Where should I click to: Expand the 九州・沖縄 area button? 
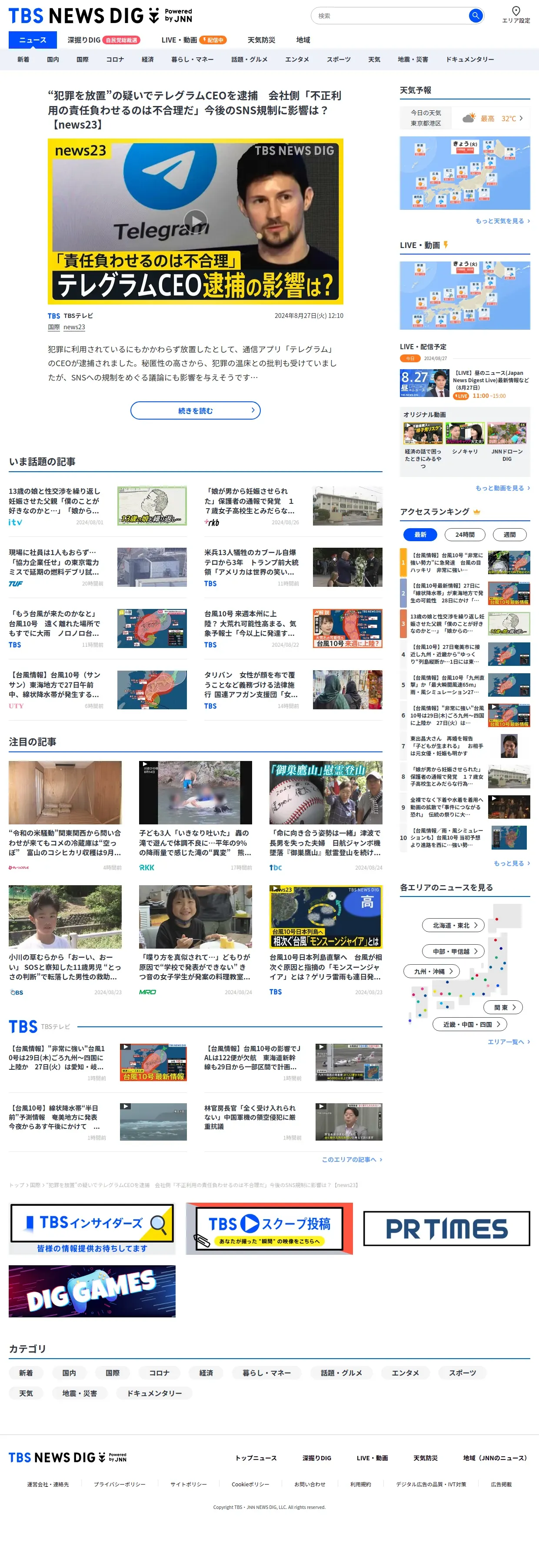pyautogui.click(x=431, y=972)
